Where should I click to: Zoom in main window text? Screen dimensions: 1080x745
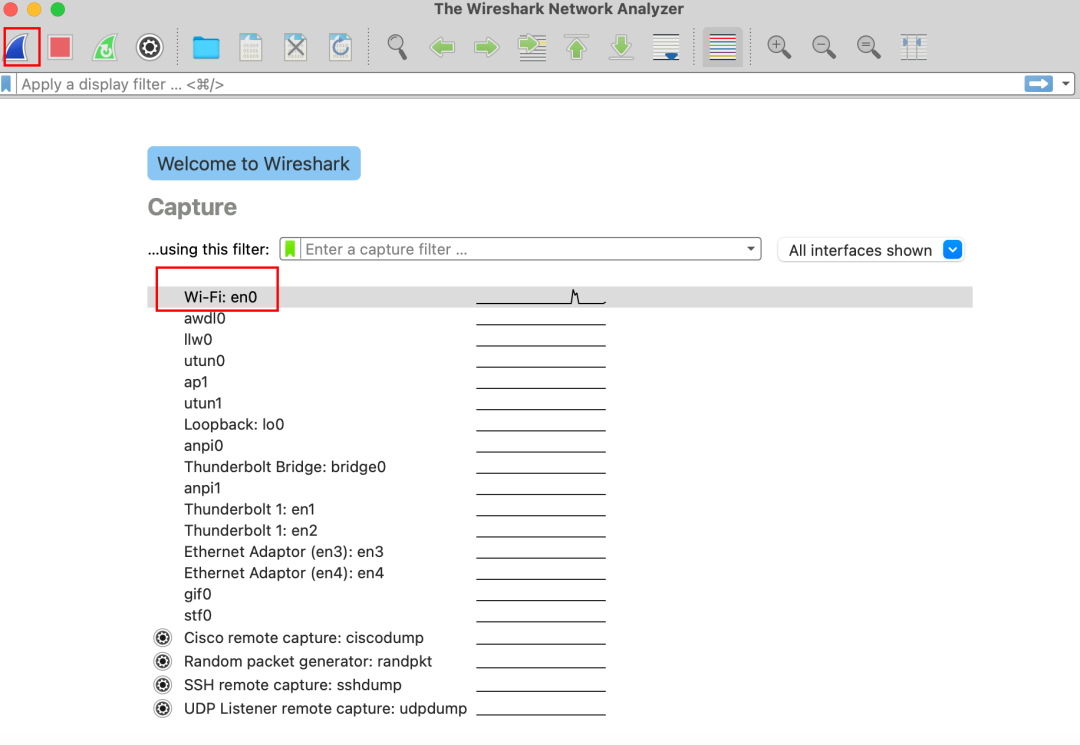tap(779, 48)
